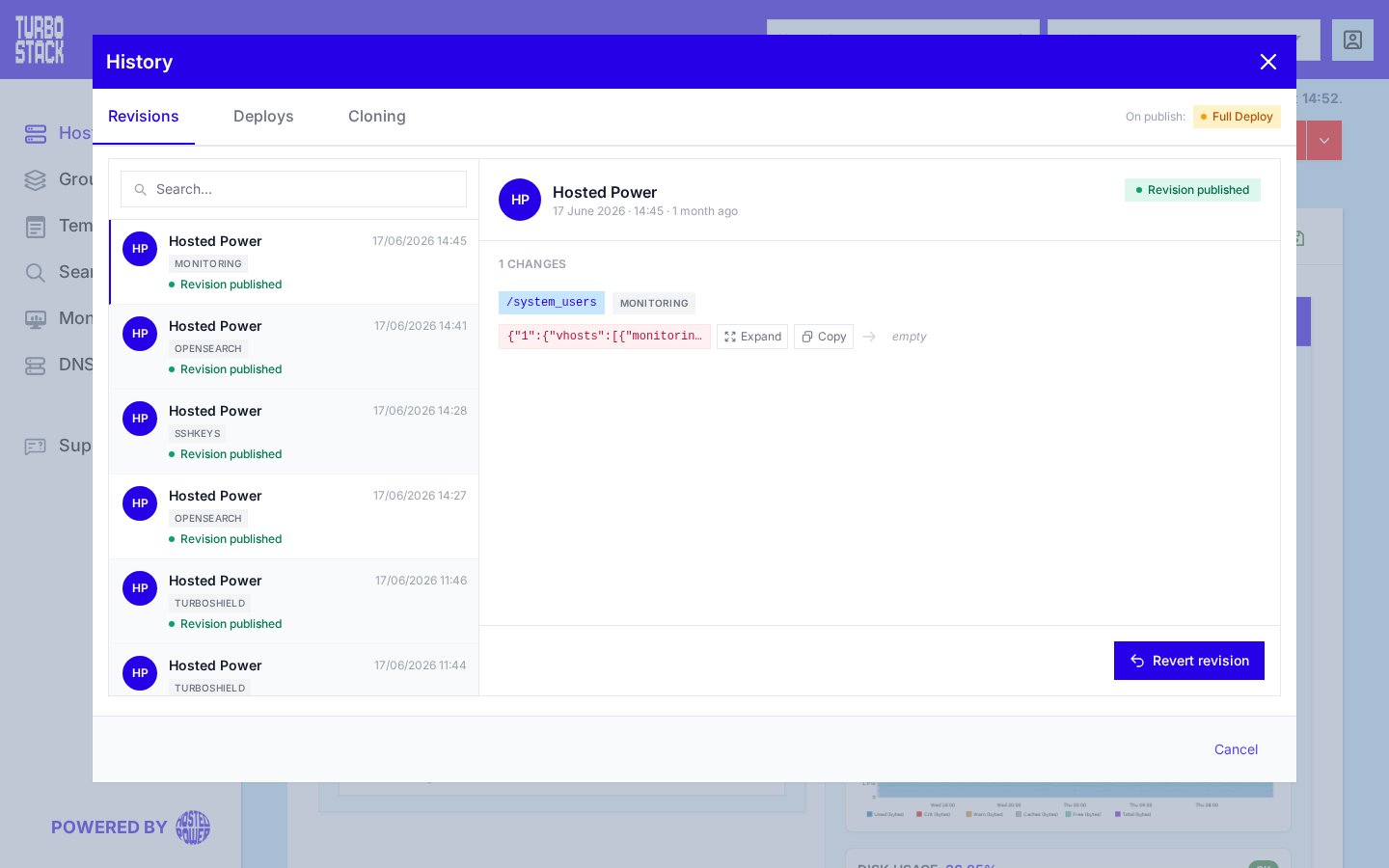
Task: Click the SSHKEYS tag in the revision list
Action: [x=198, y=434]
